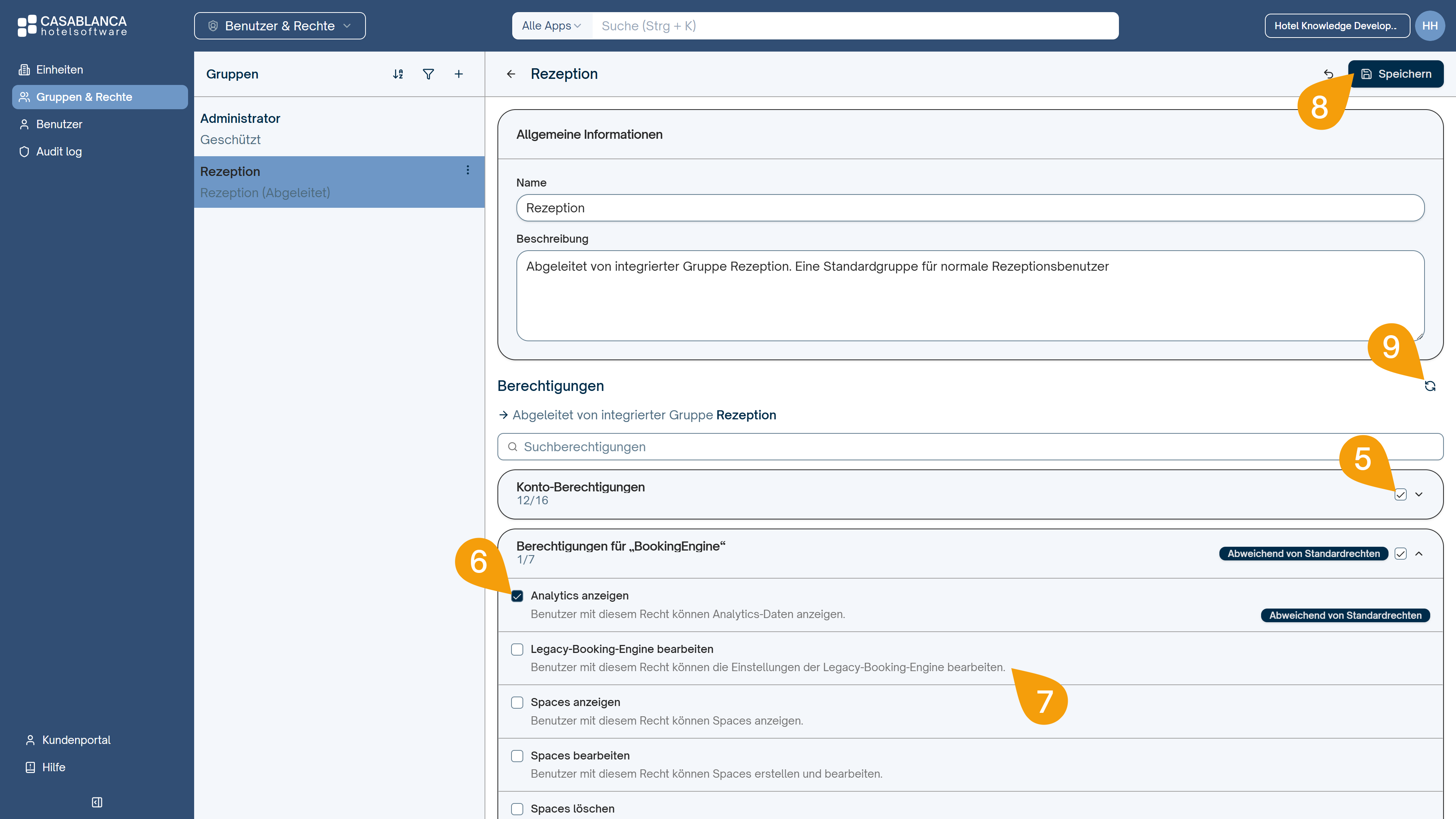1456x819 pixels.
Task: Follow the derived group Rezeption link
Action: pos(746,415)
